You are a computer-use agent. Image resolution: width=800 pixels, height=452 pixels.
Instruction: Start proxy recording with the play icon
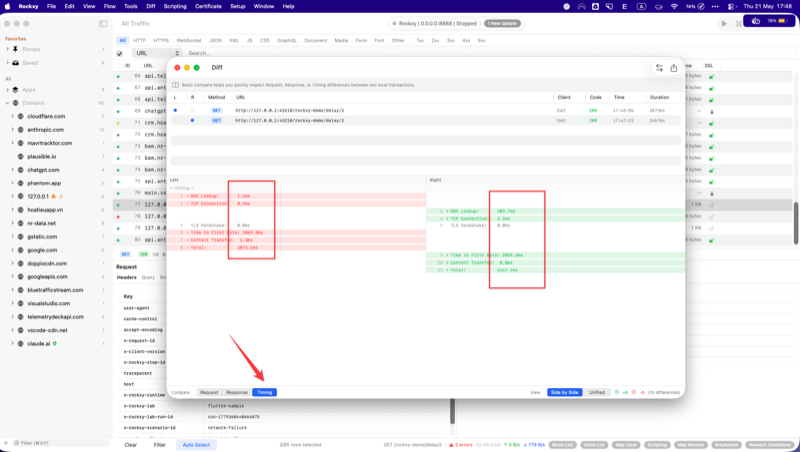click(724, 23)
